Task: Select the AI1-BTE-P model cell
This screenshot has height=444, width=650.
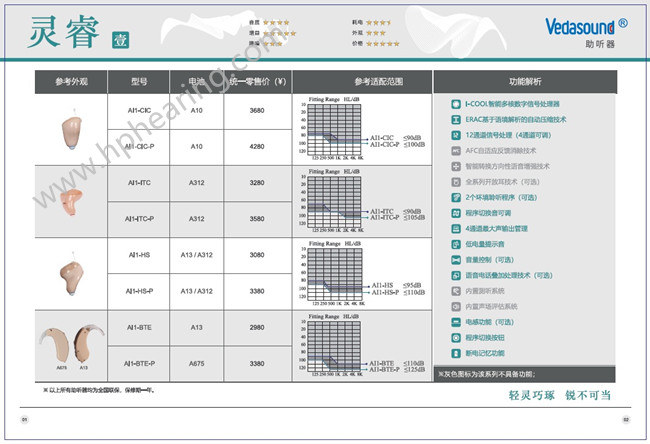Action: [139, 364]
